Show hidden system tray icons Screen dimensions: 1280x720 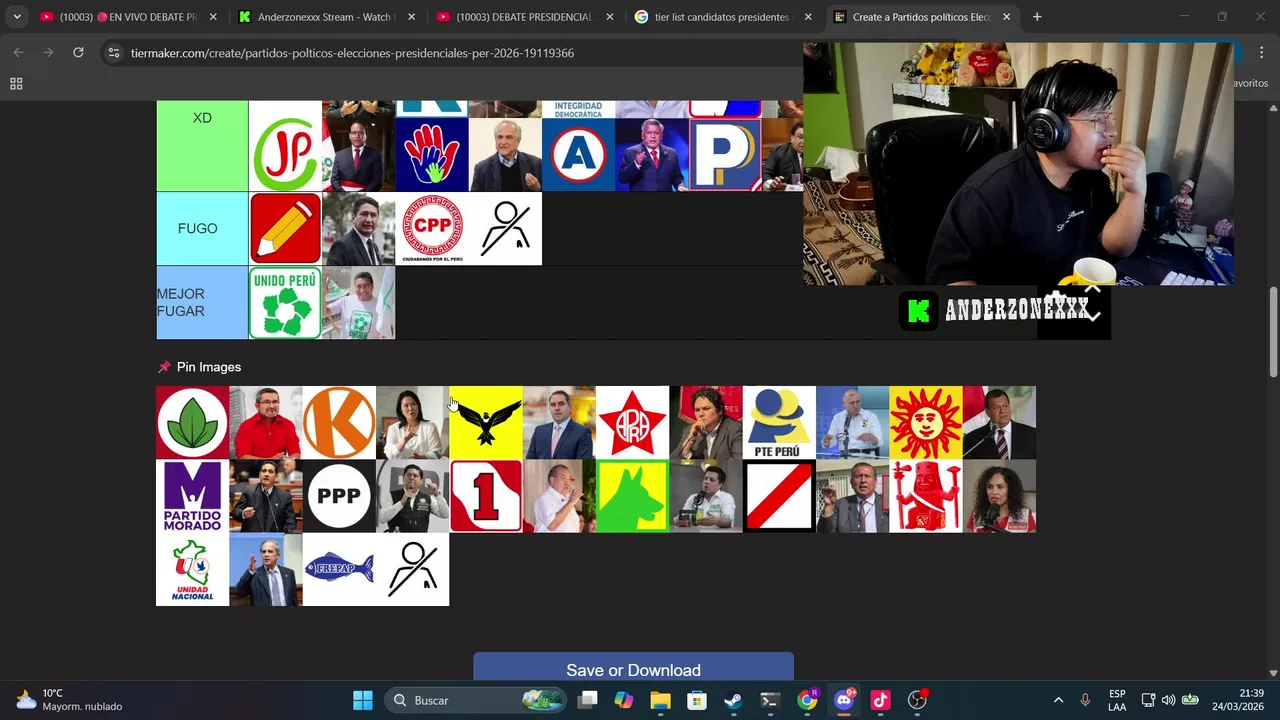tap(1058, 700)
